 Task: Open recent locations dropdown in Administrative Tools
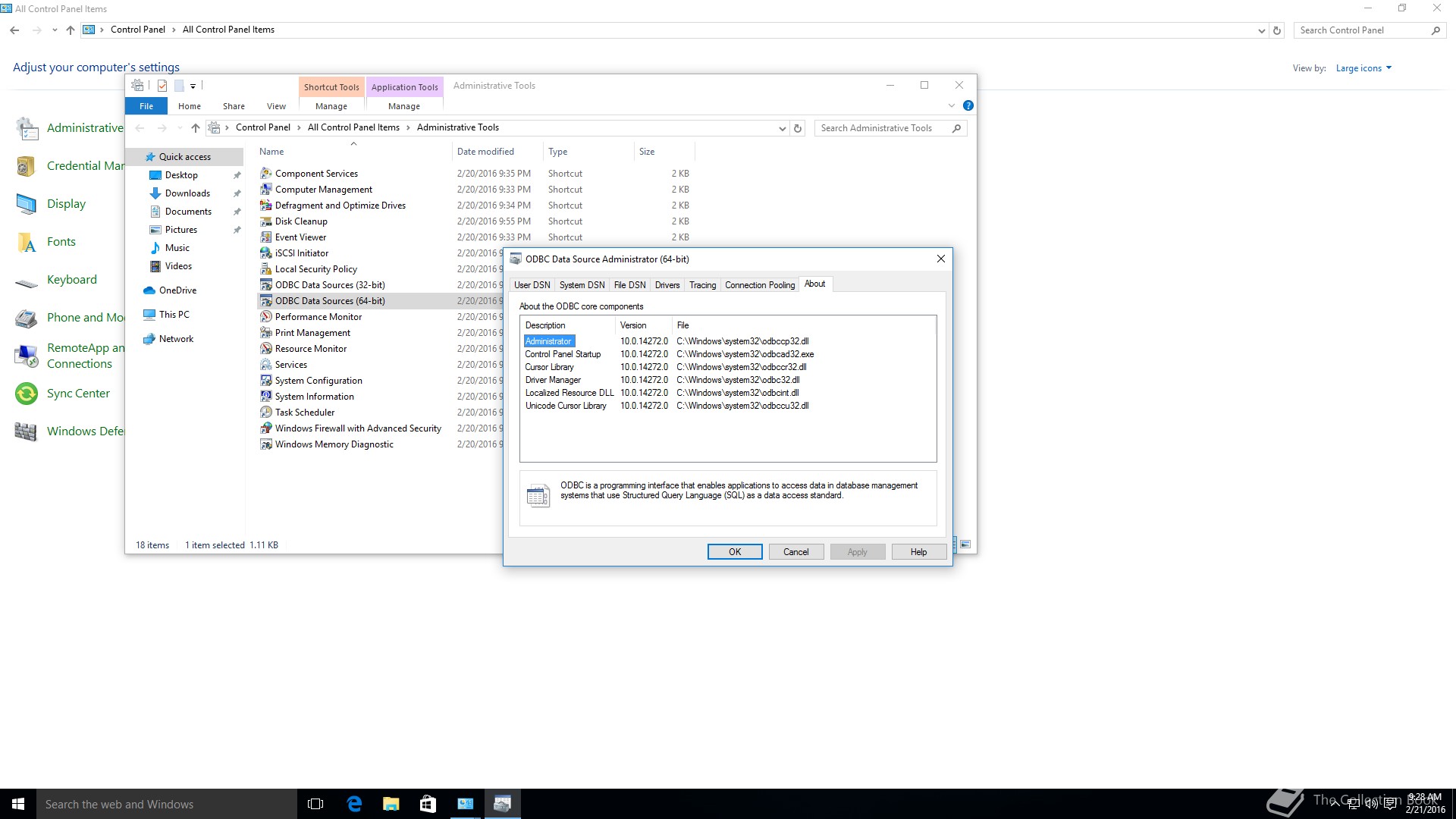click(x=179, y=128)
